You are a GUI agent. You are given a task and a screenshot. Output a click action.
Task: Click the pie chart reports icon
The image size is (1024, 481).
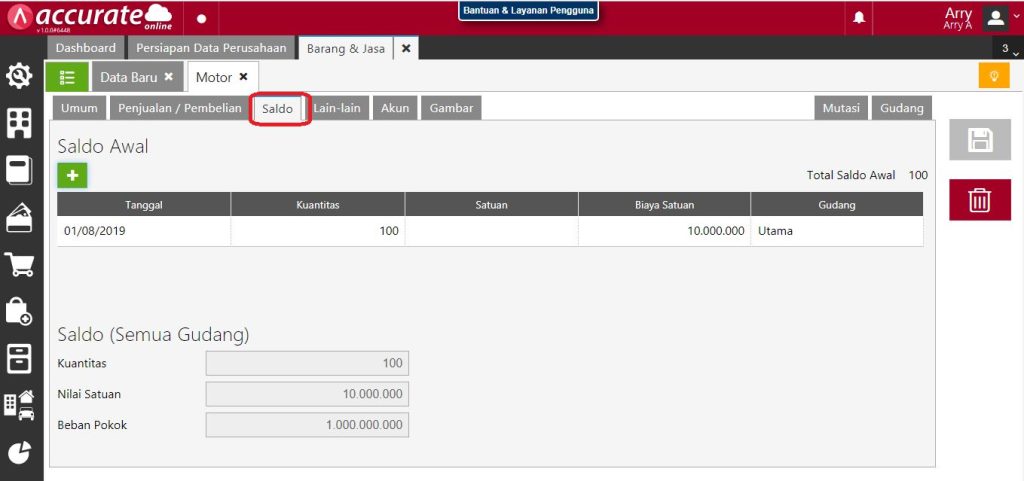click(19, 452)
